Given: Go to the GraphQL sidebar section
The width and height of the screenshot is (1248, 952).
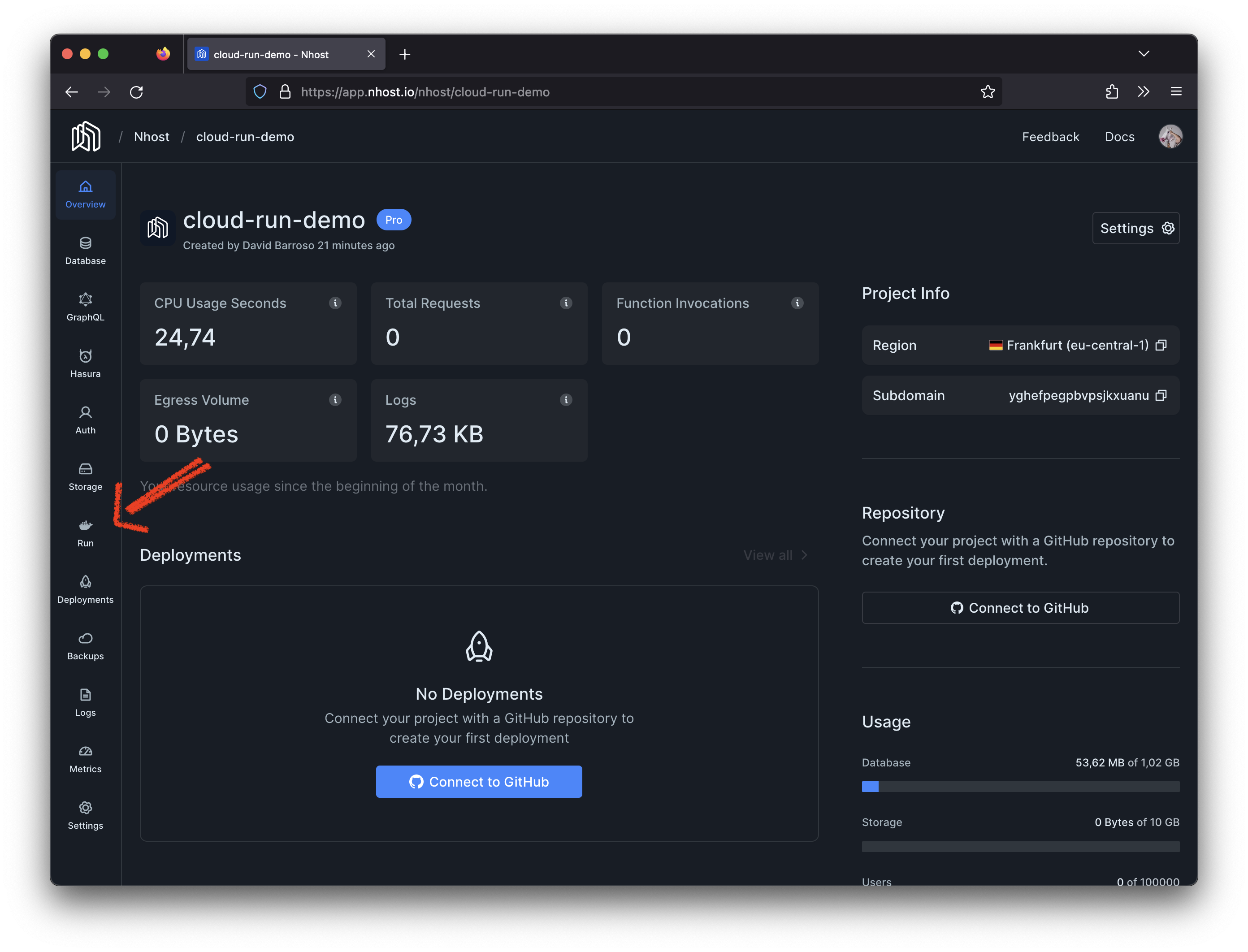Looking at the screenshot, I should 85,307.
